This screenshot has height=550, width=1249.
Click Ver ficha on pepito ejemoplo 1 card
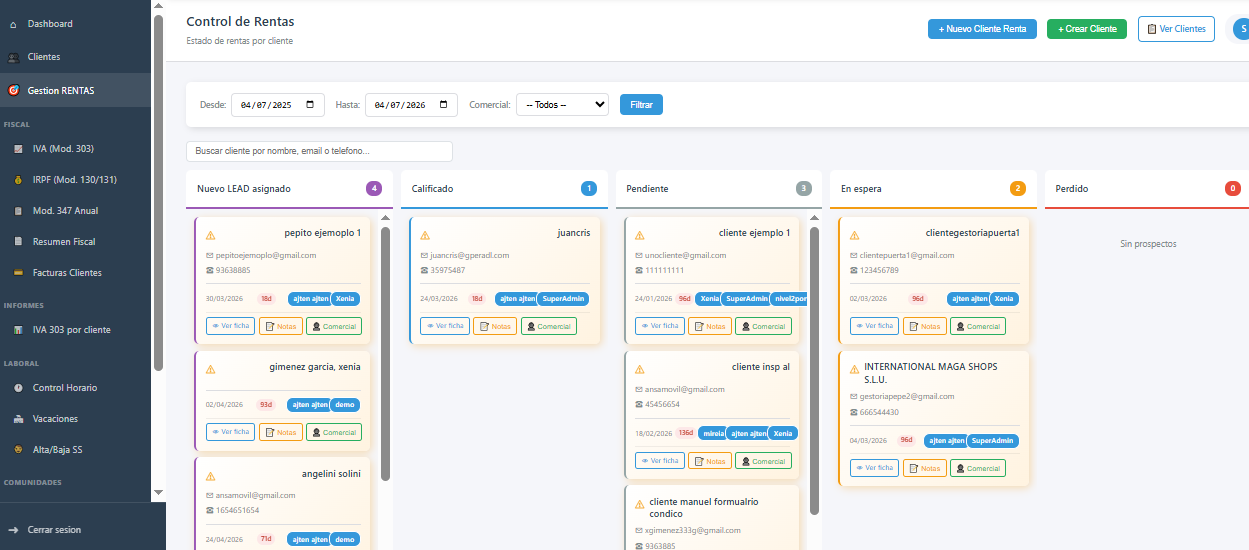pos(230,326)
